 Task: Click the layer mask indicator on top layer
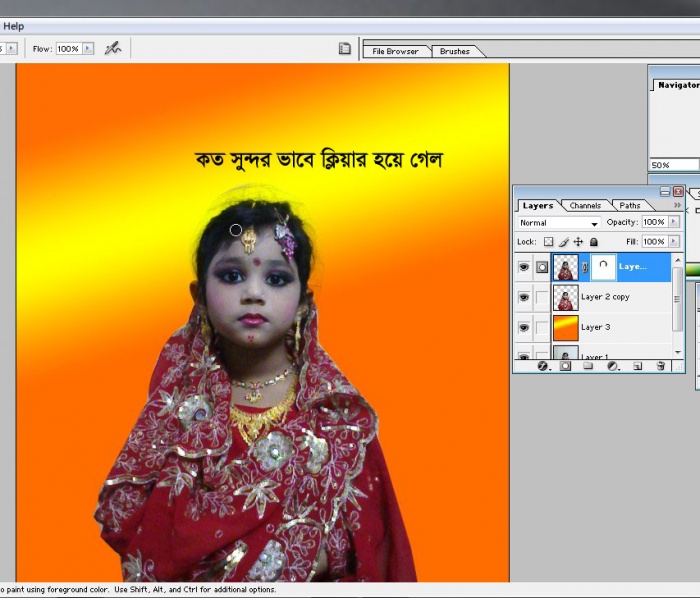542,267
